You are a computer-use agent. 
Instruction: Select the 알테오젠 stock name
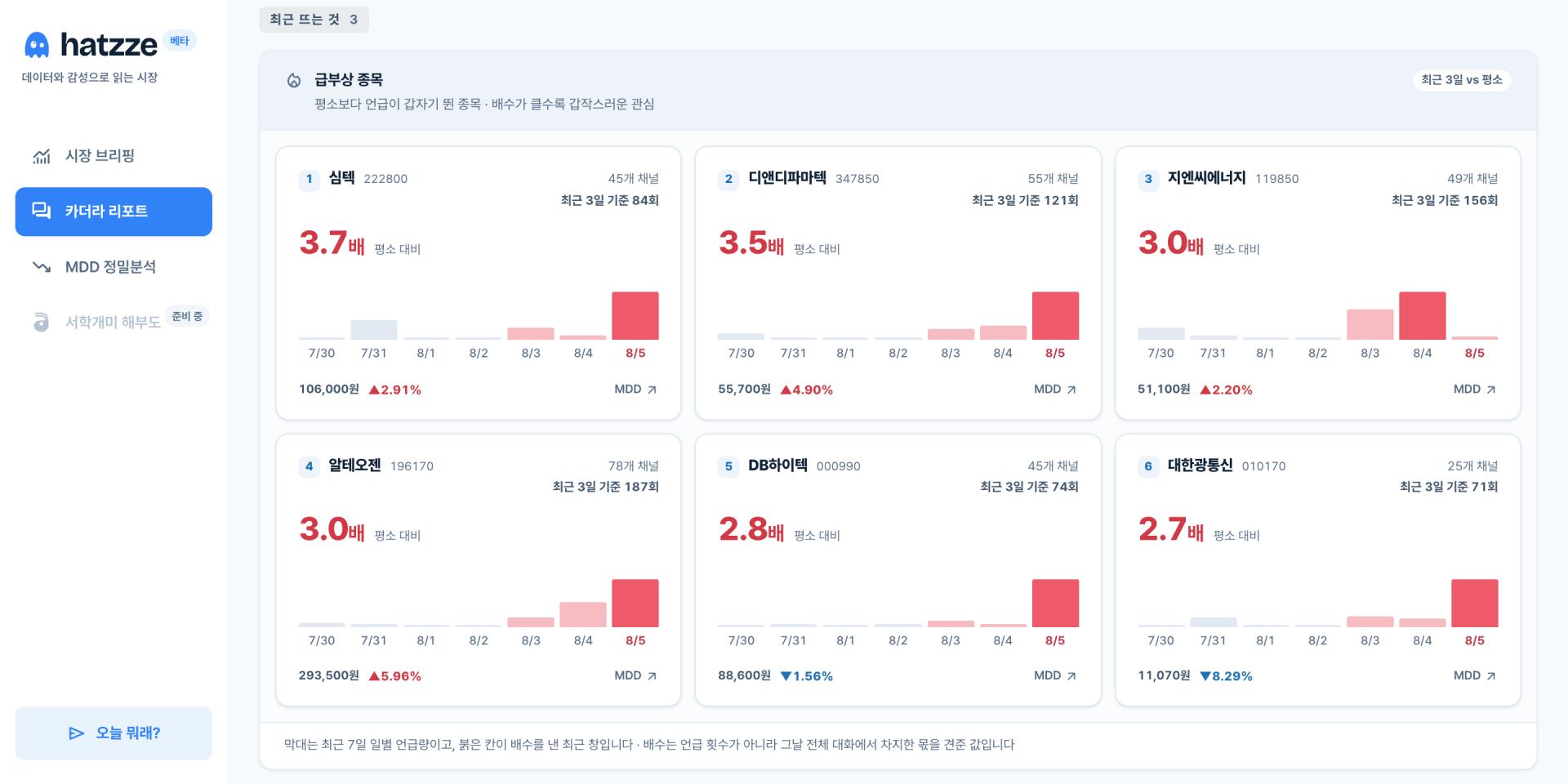point(354,465)
